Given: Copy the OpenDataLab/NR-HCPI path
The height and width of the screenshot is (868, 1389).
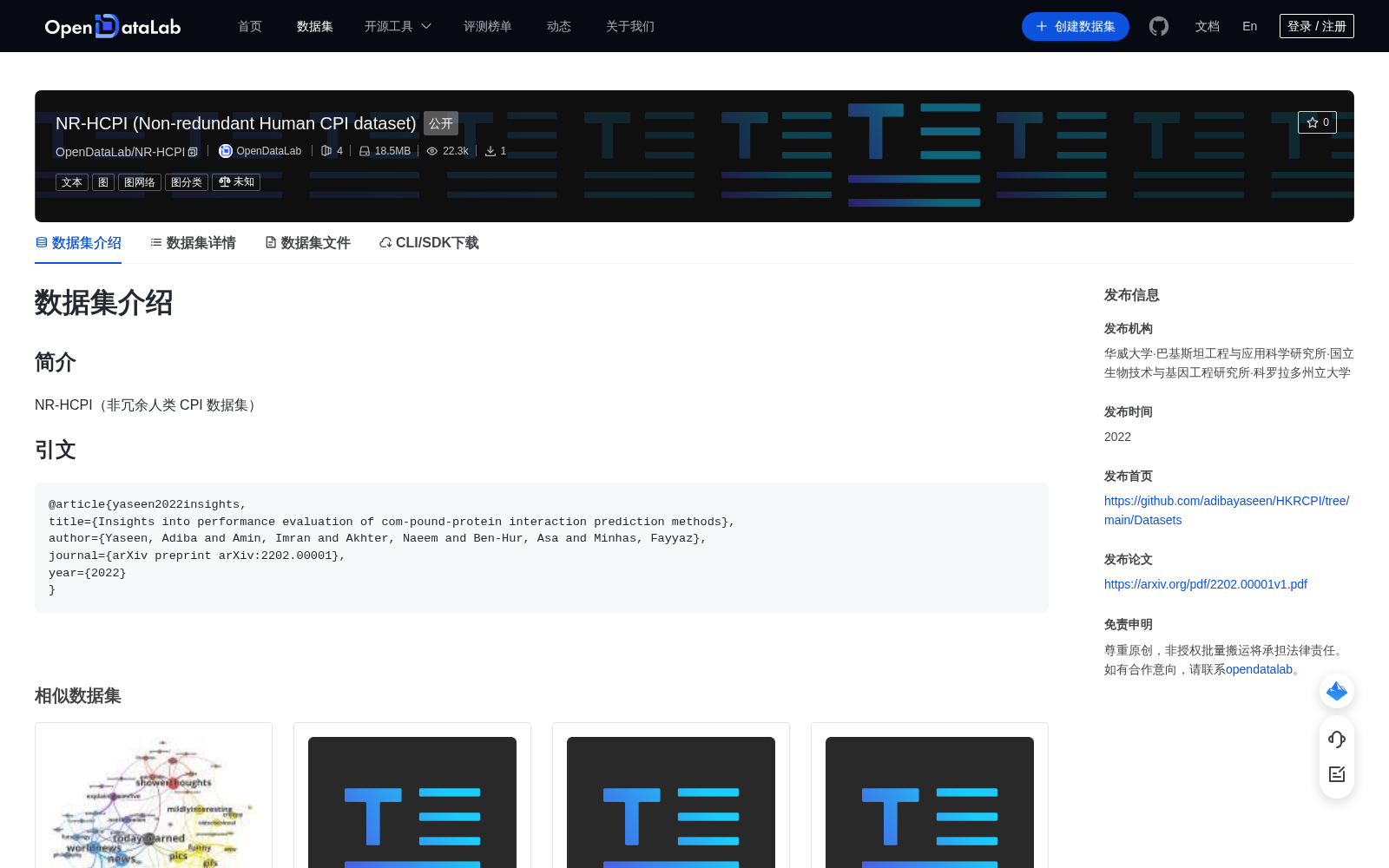Looking at the screenshot, I should [193, 152].
